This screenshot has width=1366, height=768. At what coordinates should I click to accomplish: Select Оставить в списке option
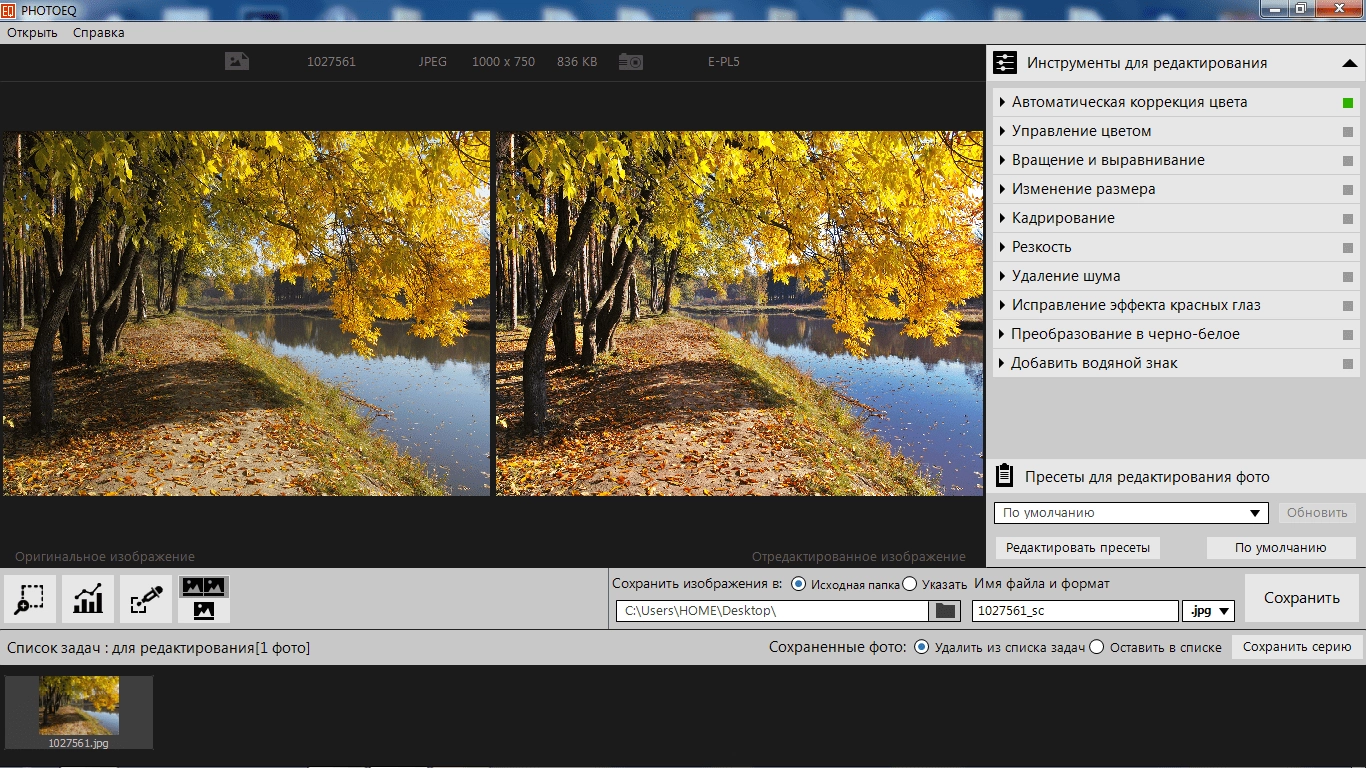[1096, 647]
